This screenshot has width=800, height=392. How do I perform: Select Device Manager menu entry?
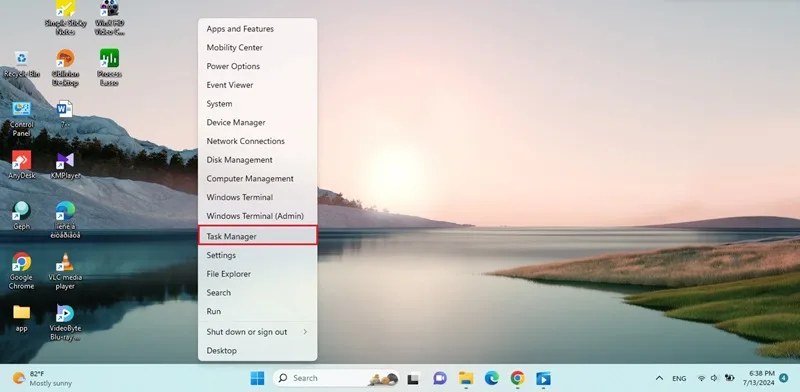[258, 122]
